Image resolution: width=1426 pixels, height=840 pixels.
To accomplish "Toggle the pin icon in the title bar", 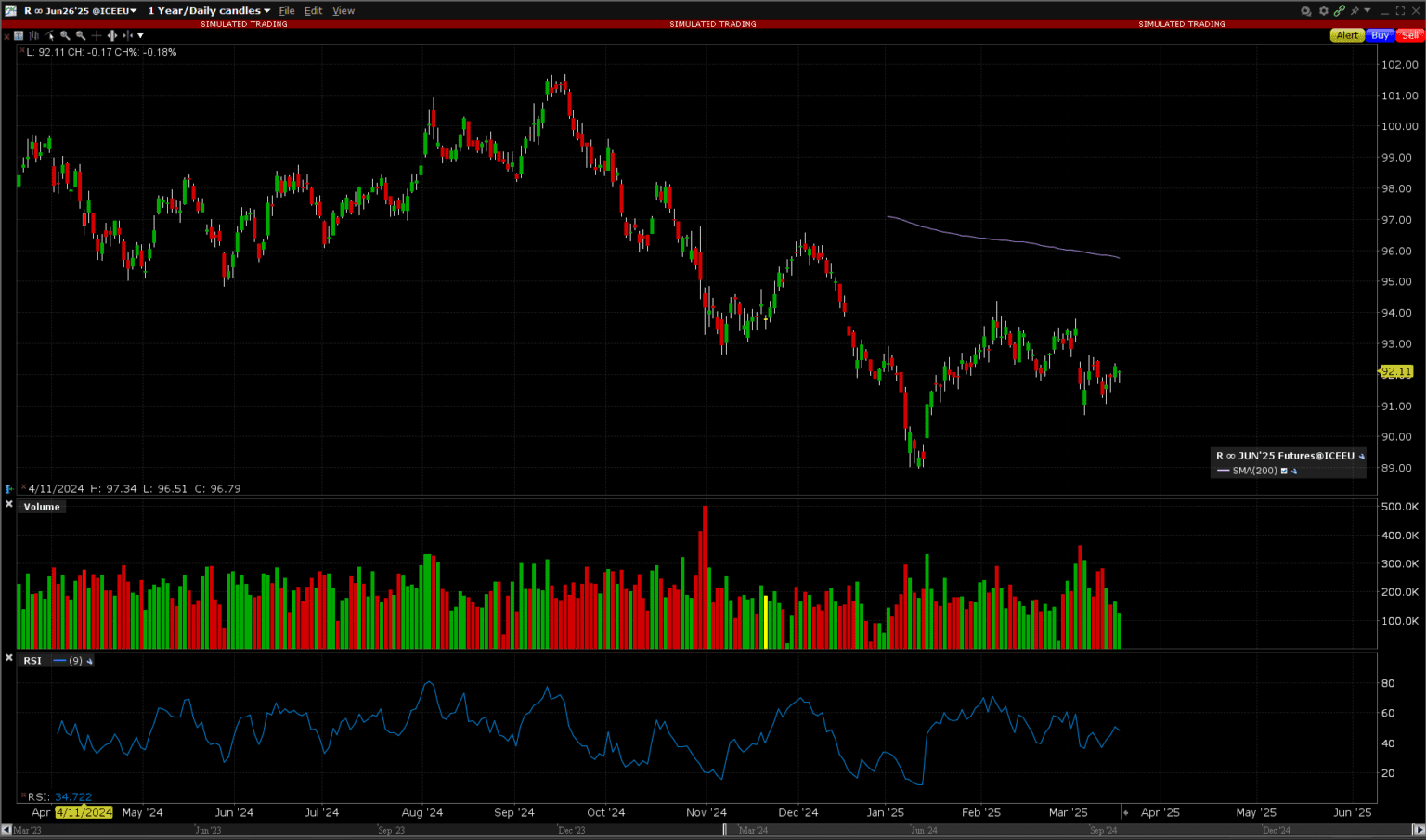I will click(x=1355, y=10).
